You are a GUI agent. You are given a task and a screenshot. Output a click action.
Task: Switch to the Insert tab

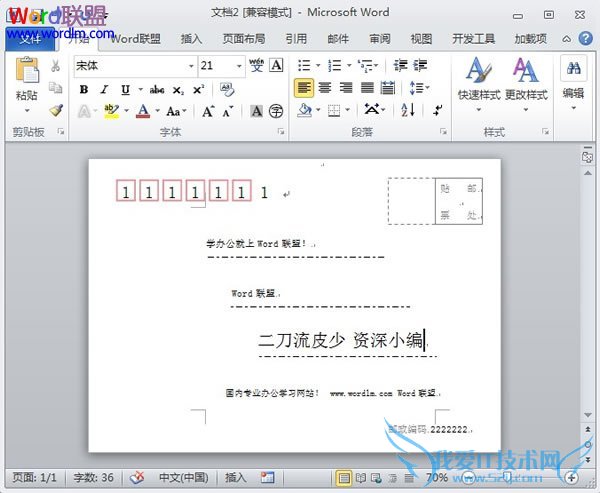tap(191, 39)
